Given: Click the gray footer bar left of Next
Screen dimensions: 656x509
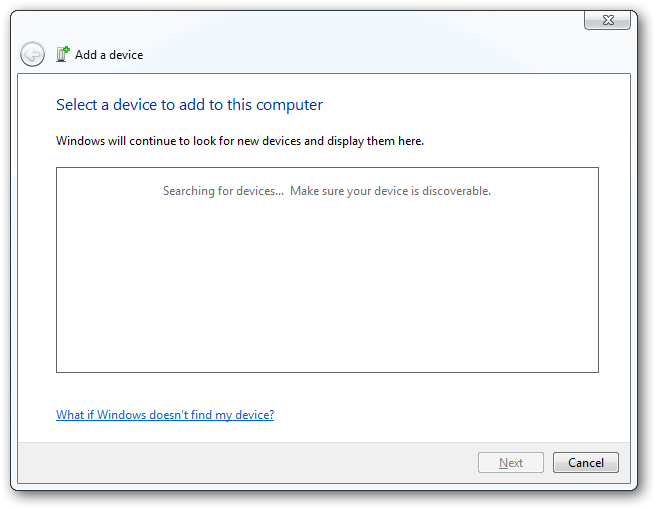Looking at the screenshot, I should (247, 463).
